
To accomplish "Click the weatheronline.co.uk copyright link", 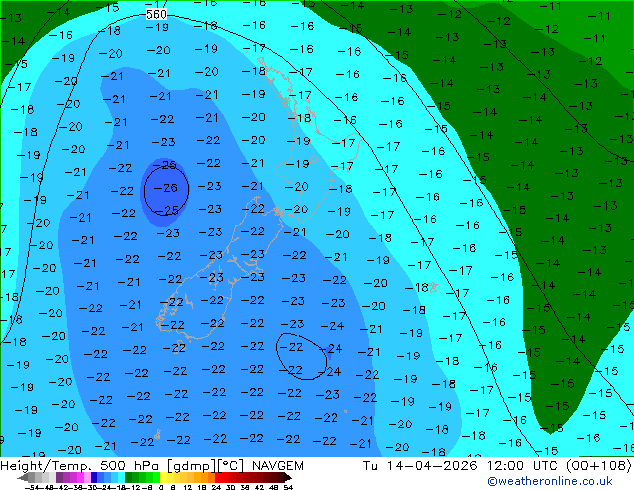I will coord(550,481).
